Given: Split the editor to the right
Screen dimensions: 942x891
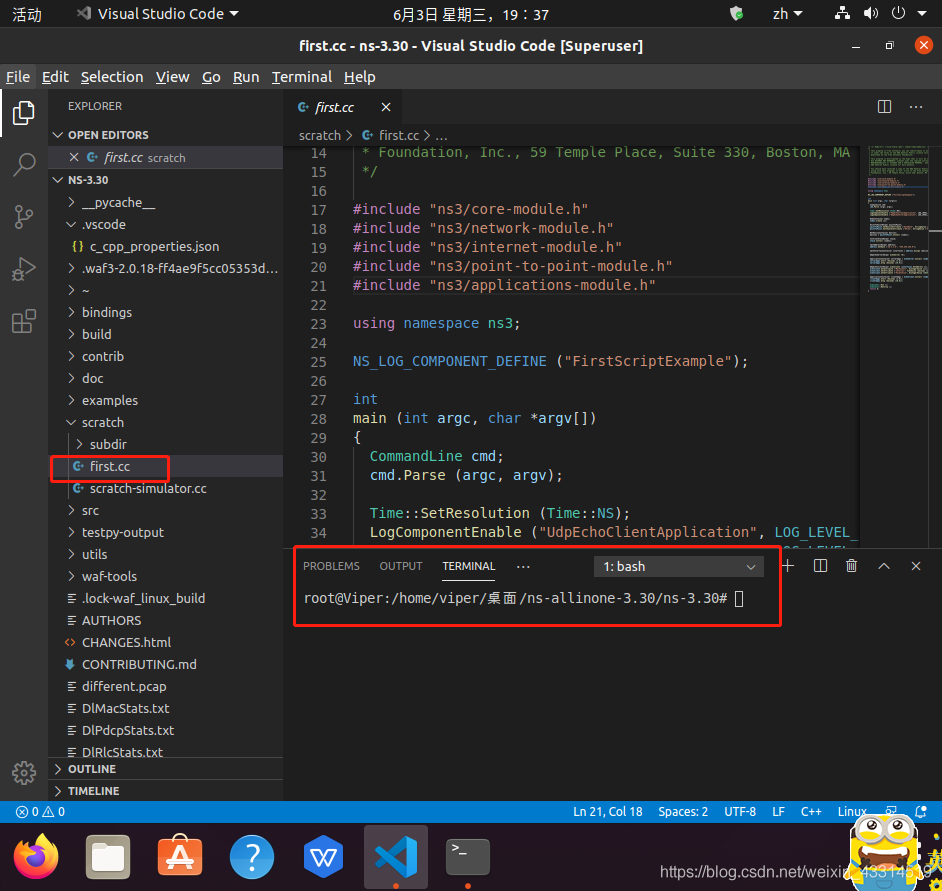Looking at the screenshot, I should tap(884, 107).
